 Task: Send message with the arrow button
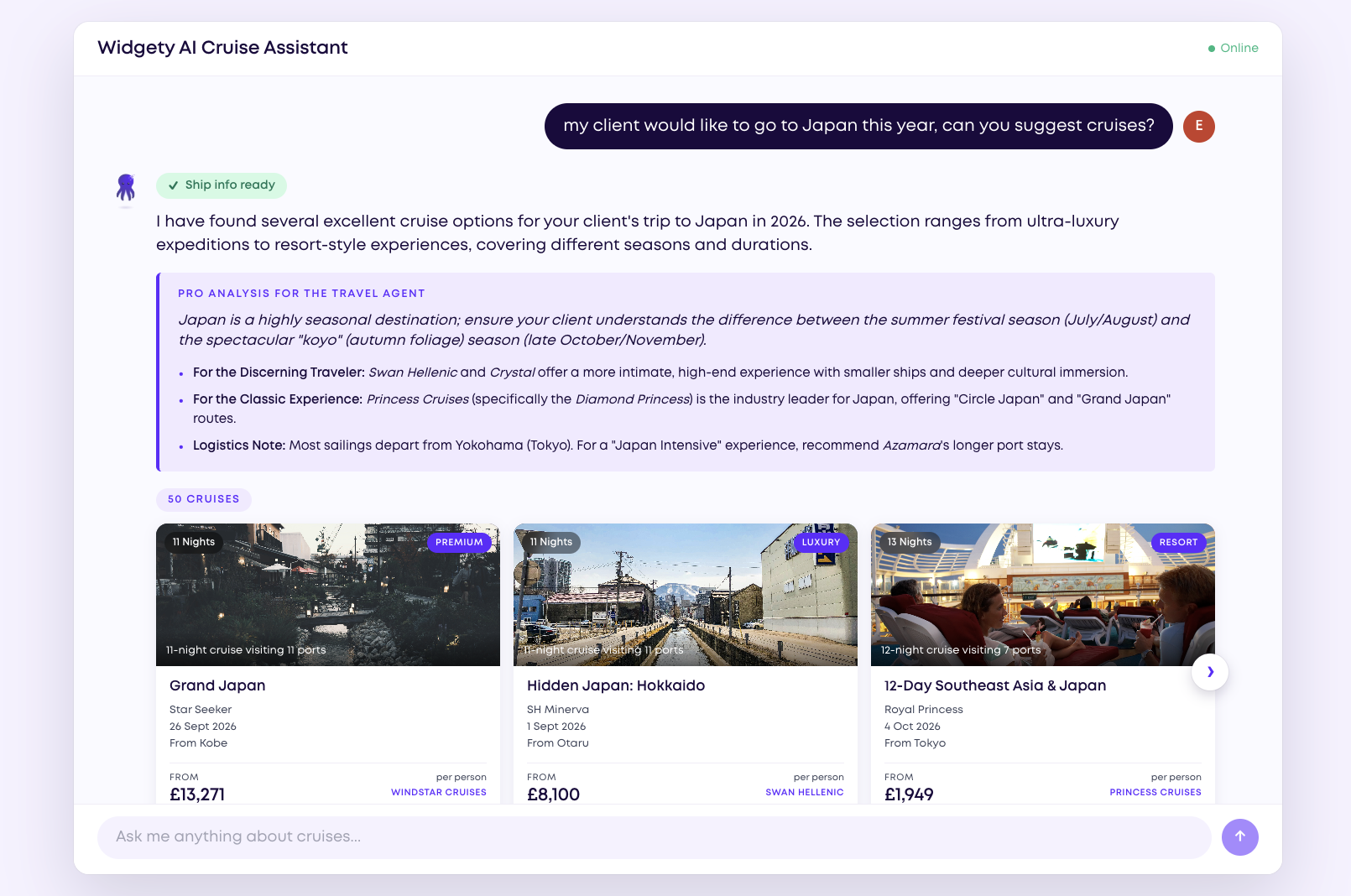1239,836
